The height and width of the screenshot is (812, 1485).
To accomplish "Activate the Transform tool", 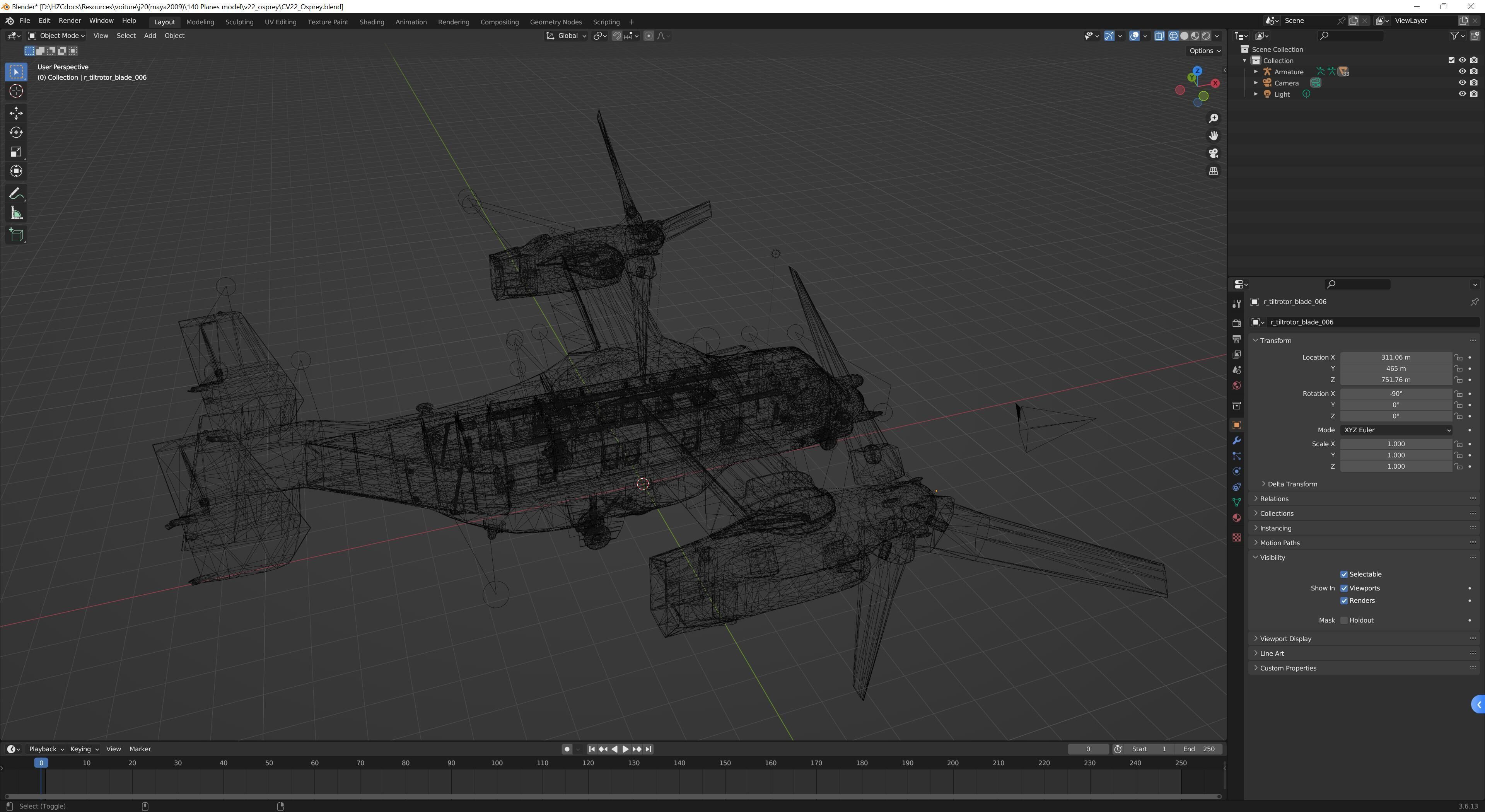I will point(16,171).
